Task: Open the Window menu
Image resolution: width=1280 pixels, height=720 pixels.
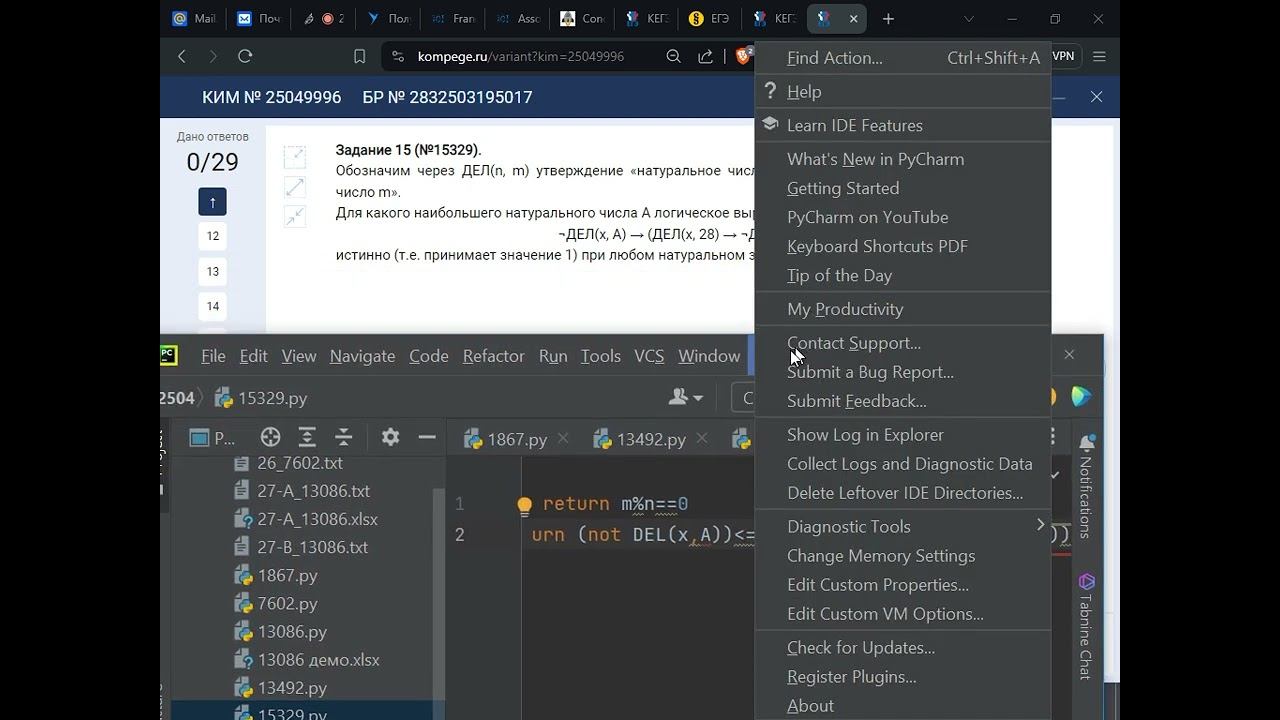Action: click(709, 356)
